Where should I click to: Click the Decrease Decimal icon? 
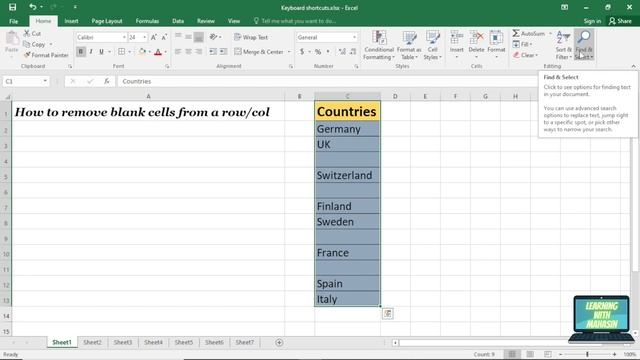[x=353, y=52]
